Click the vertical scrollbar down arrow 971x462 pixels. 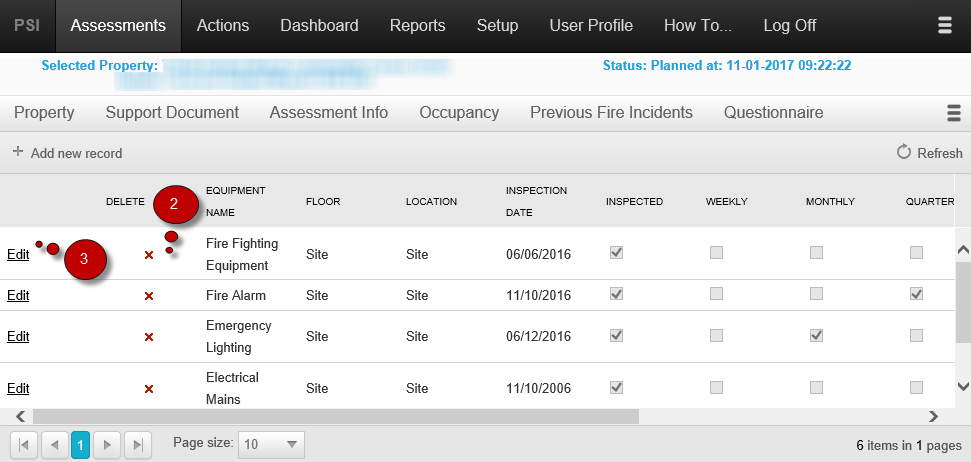963,386
